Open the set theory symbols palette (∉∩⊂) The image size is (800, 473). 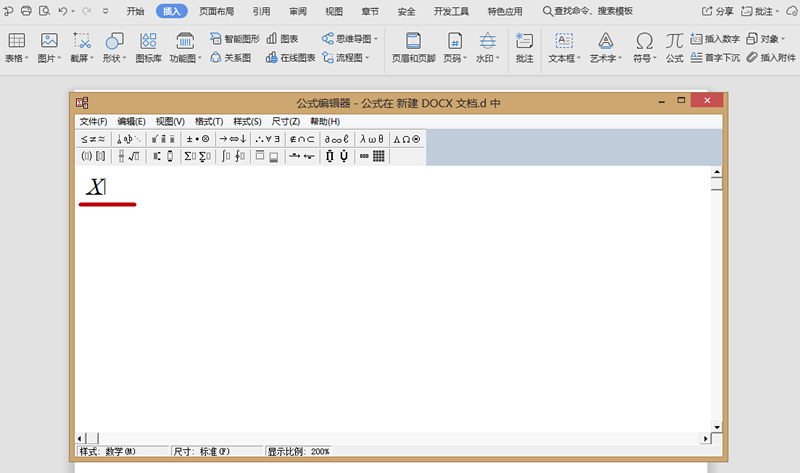pos(302,139)
